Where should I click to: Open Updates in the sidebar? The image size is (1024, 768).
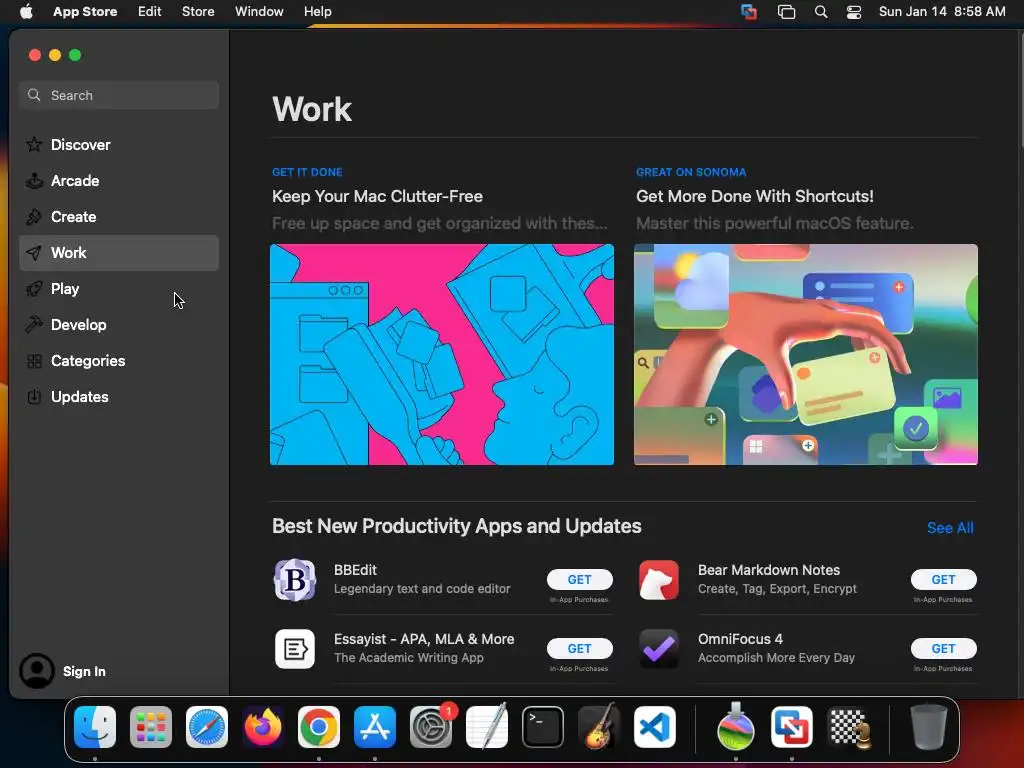[118, 396]
